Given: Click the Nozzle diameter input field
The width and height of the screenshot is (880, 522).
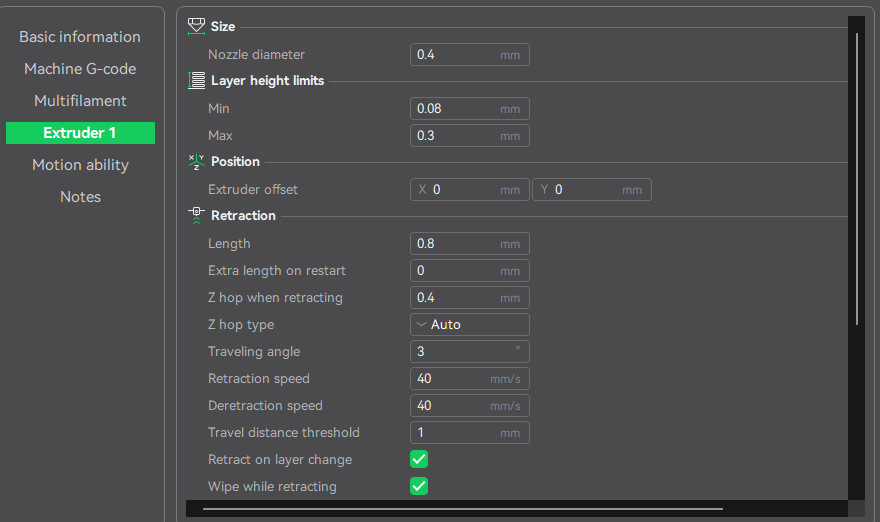Looking at the screenshot, I should [x=470, y=54].
